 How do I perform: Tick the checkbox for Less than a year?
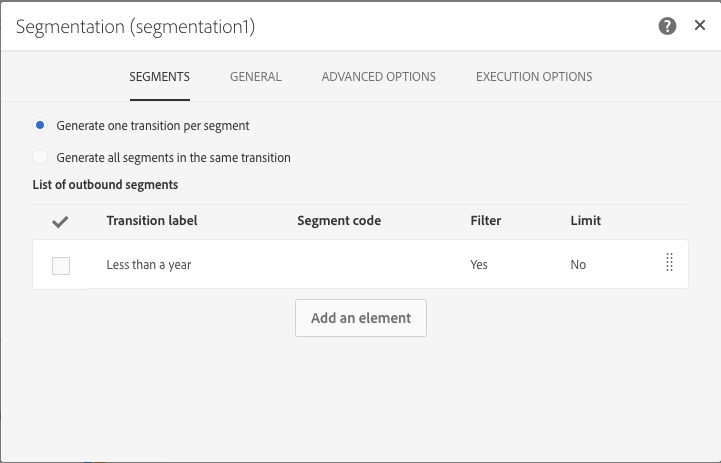click(x=61, y=265)
